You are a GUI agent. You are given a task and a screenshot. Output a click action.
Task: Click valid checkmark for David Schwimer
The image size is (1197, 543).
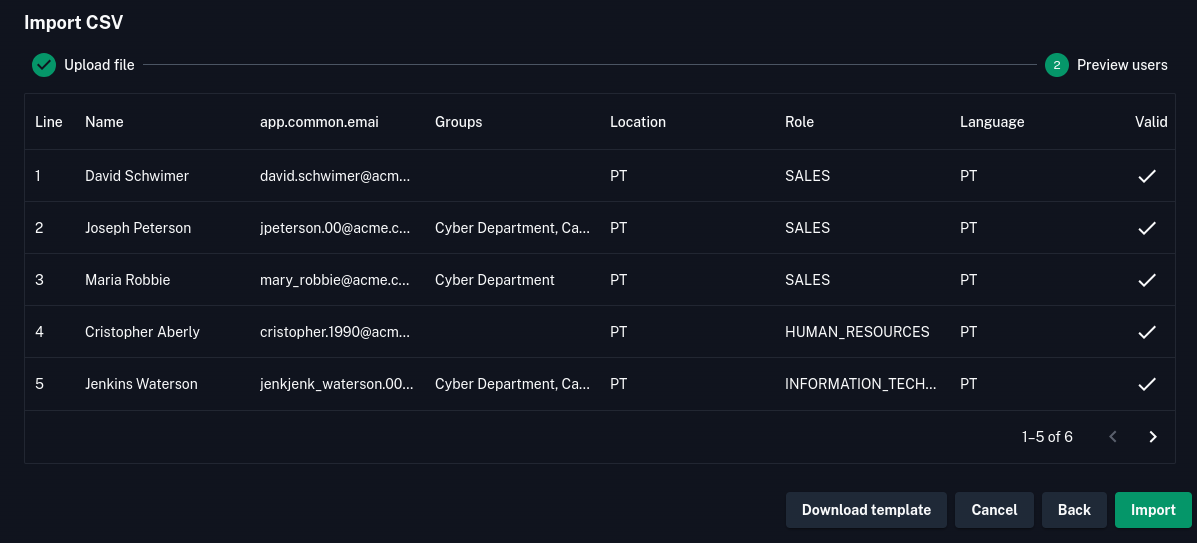coord(1147,176)
